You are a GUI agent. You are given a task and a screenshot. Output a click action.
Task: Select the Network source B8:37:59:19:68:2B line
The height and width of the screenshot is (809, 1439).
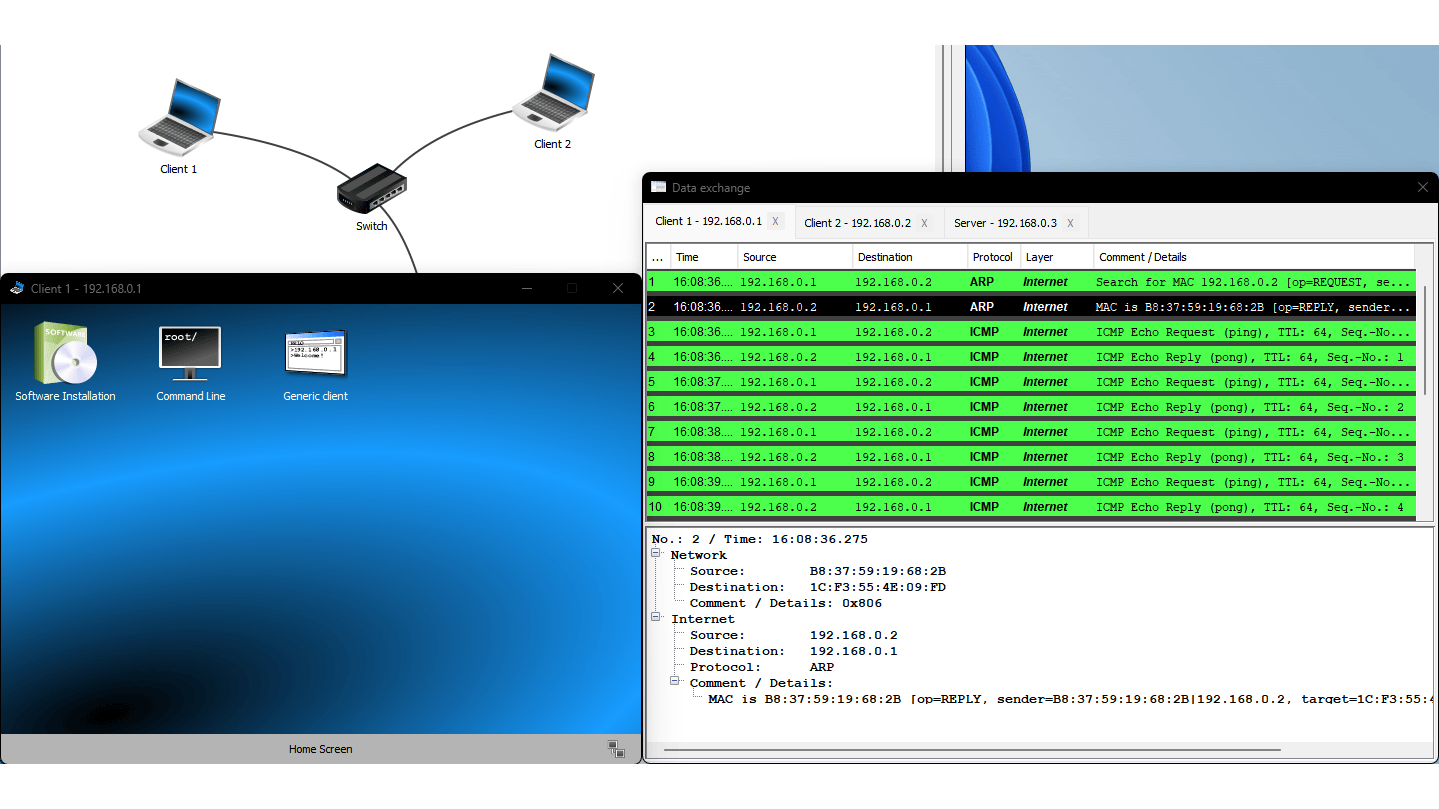coord(817,571)
